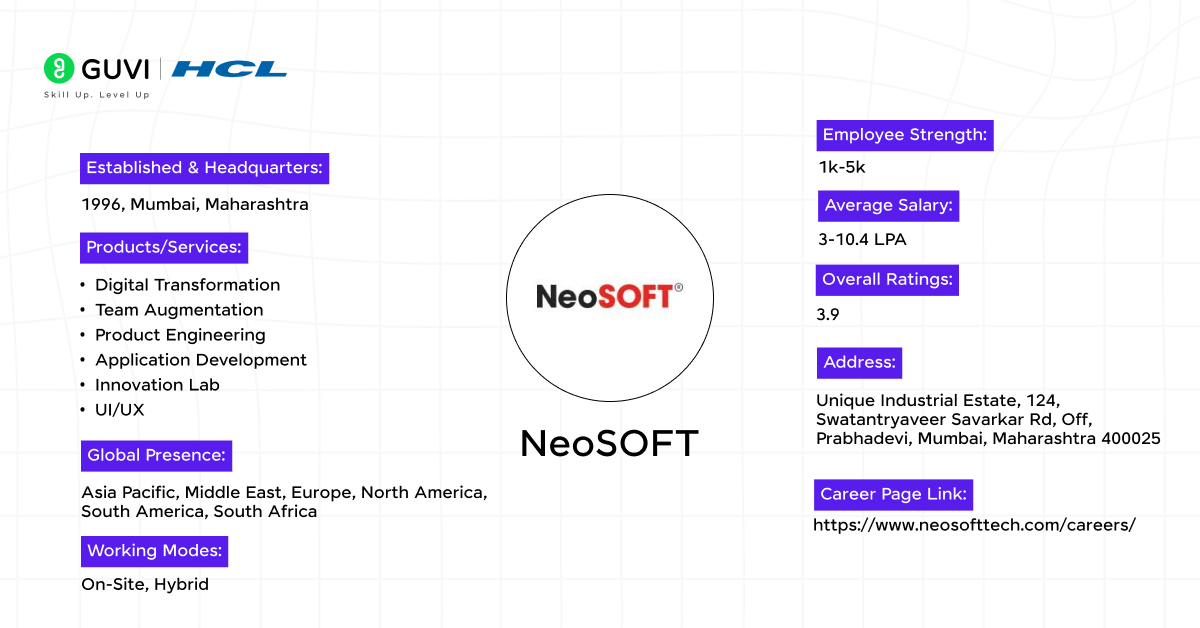Collapse the Address section
This screenshot has width=1200, height=628.
point(859,362)
